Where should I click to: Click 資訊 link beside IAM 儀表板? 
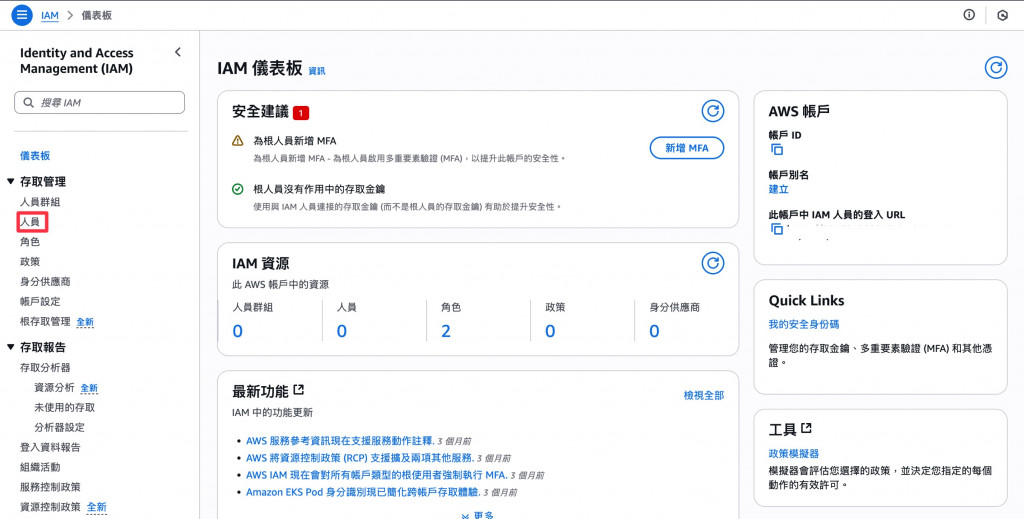click(x=317, y=71)
